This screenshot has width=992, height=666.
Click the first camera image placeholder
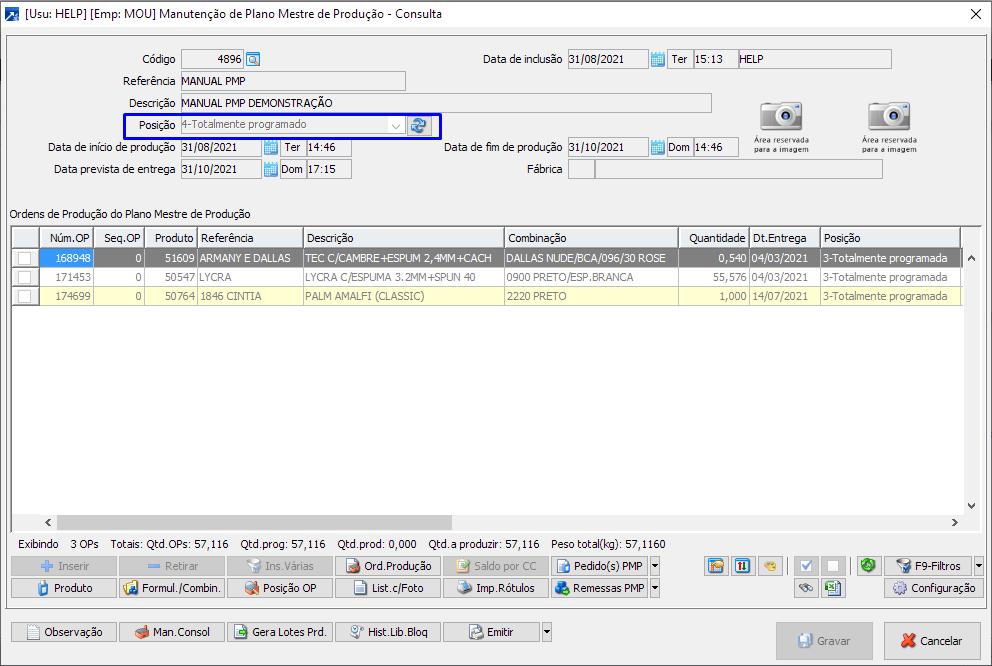[x=781, y=127]
